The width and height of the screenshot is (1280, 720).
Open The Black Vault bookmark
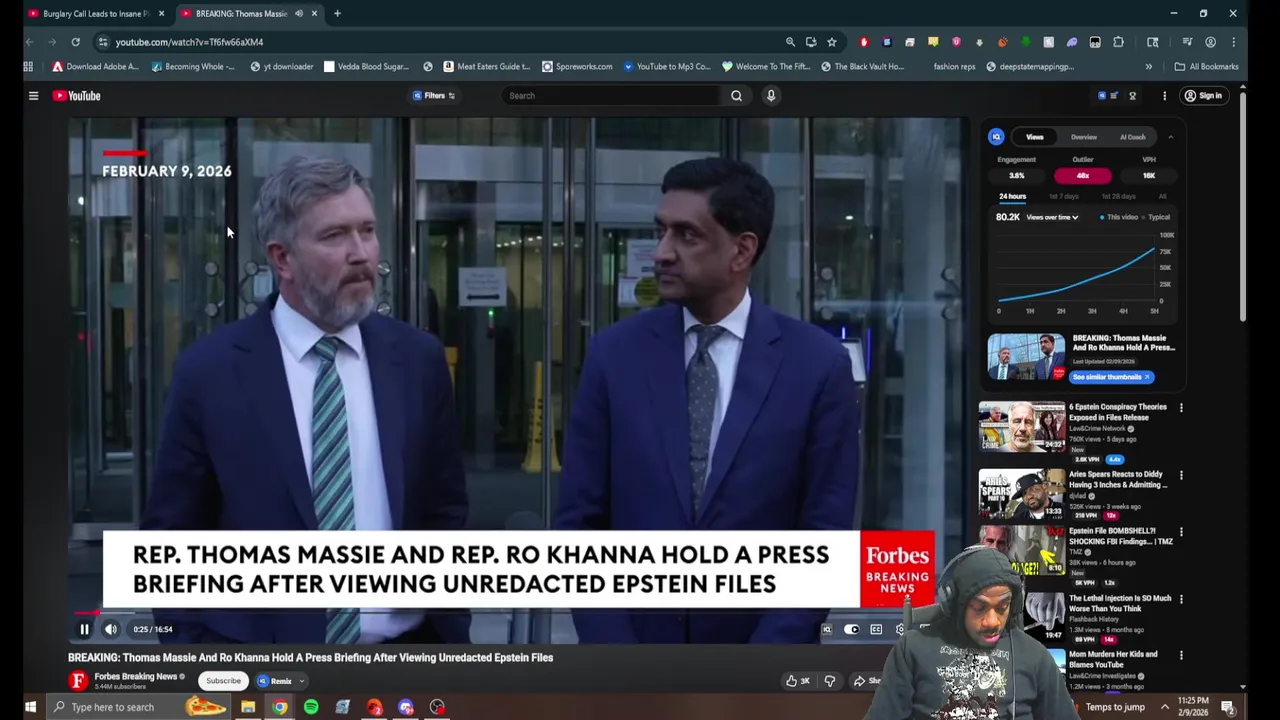click(862, 67)
